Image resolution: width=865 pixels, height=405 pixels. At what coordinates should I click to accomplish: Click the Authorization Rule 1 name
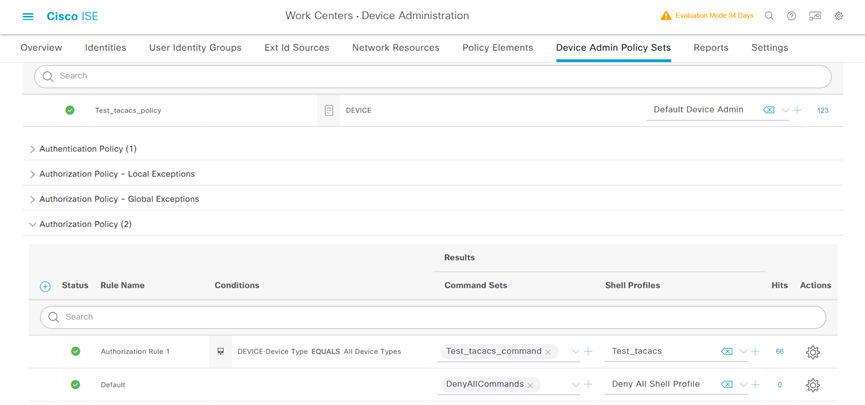point(135,351)
